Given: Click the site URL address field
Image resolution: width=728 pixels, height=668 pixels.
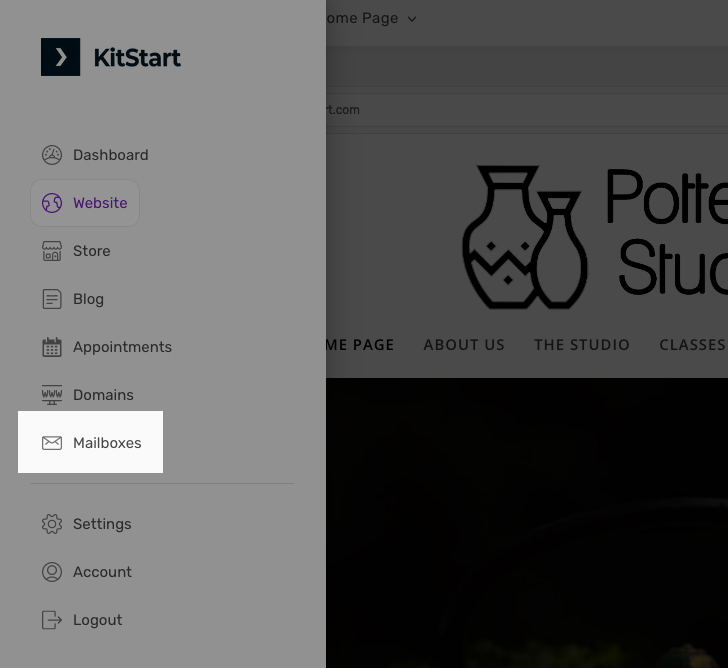Looking at the screenshot, I should click(526, 110).
